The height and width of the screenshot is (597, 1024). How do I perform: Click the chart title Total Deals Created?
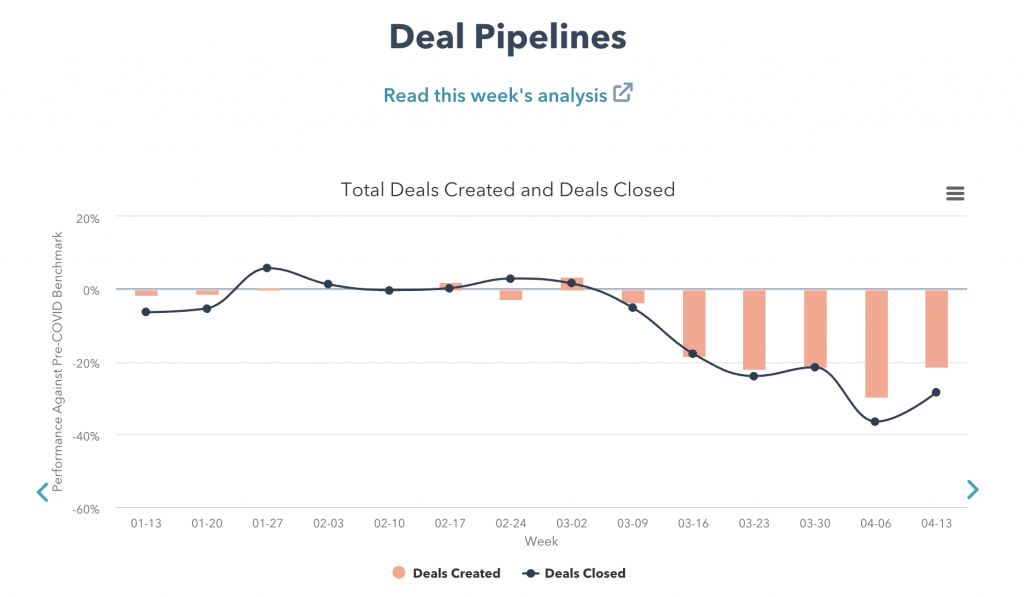(507, 189)
